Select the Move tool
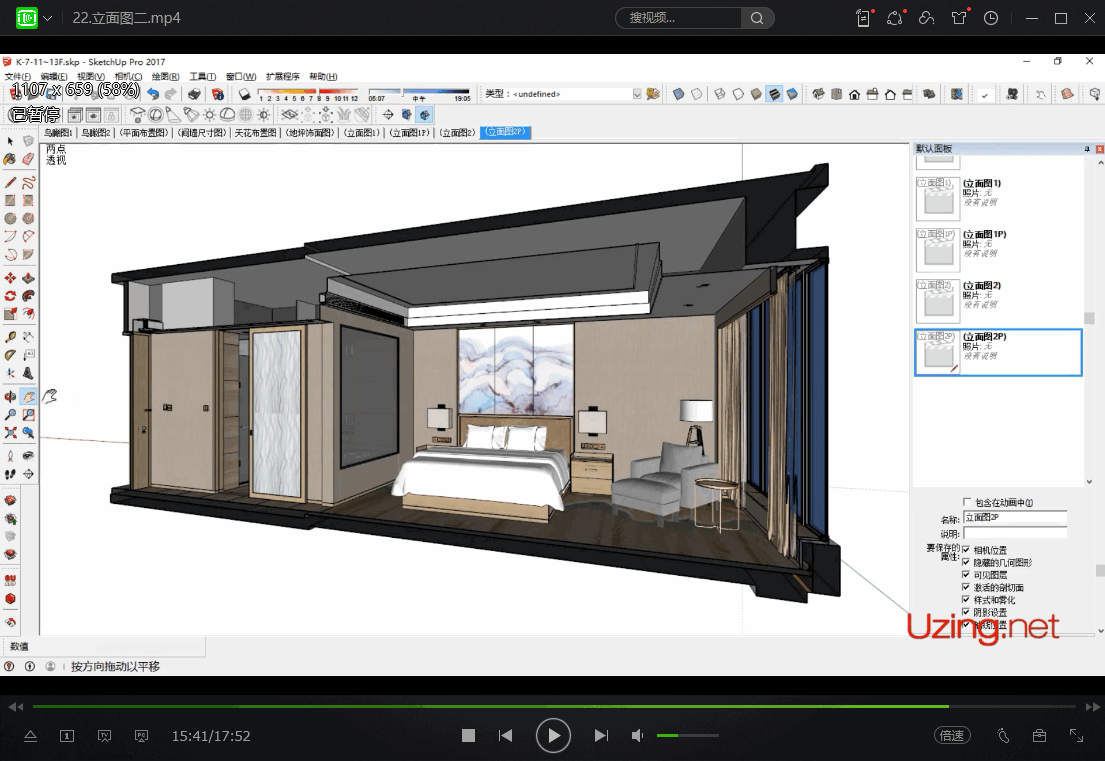Viewport: 1105px width, 761px height. tap(10, 278)
